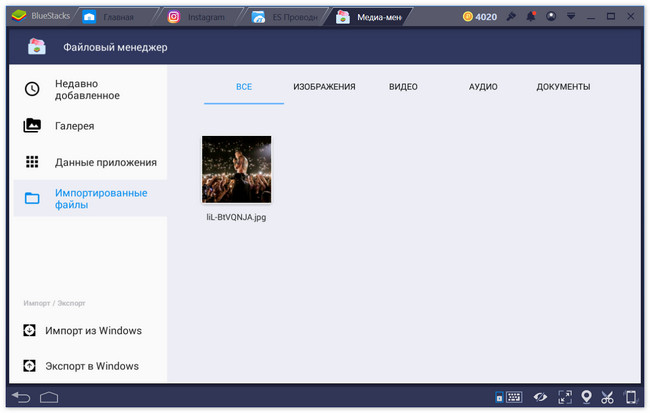Open the title bar dropdown arrow menu
This screenshot has width=650, height=413.
(x=571, y=16)
